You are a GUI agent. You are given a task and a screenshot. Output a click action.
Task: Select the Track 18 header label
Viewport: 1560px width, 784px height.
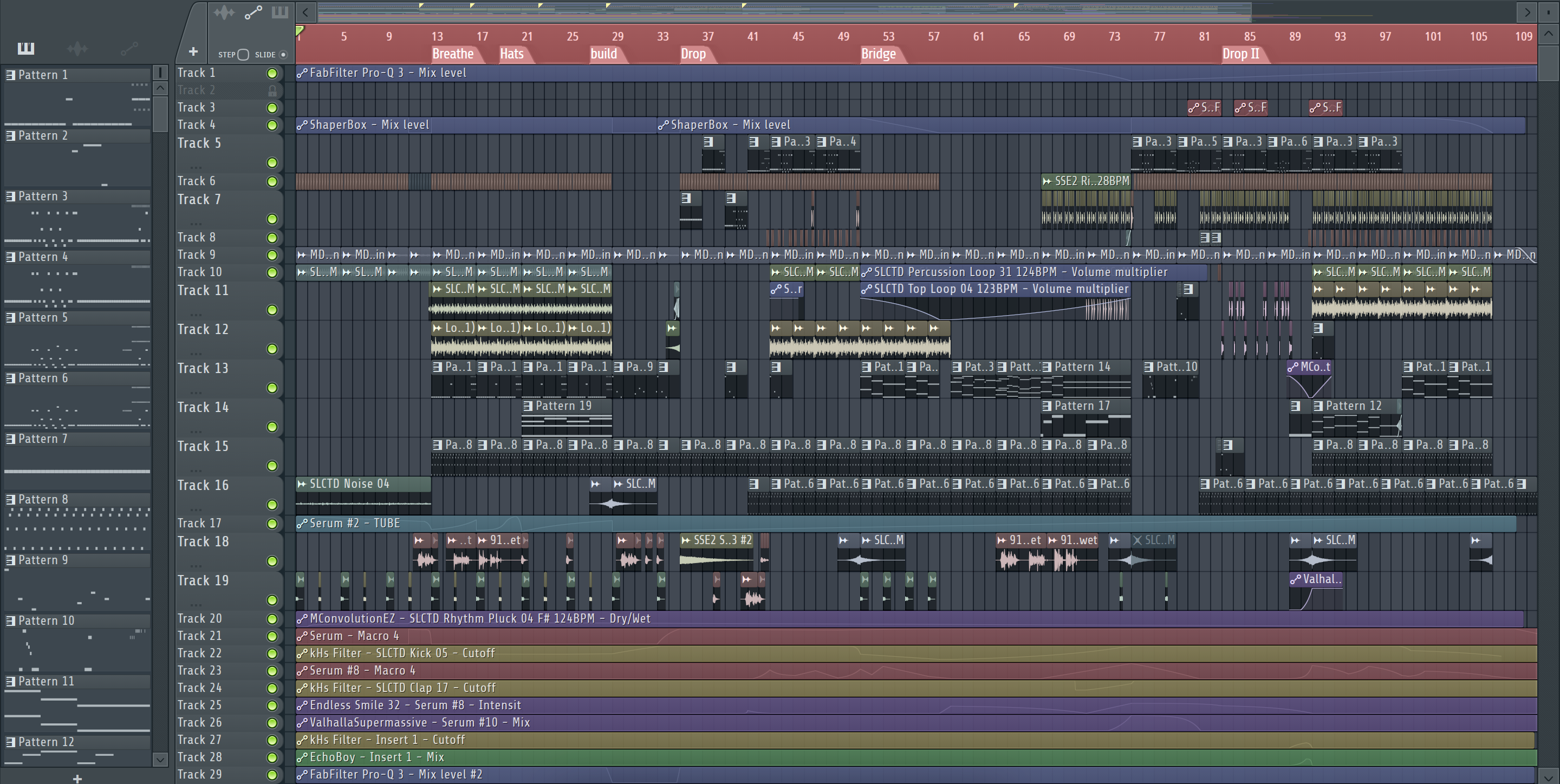202,542
